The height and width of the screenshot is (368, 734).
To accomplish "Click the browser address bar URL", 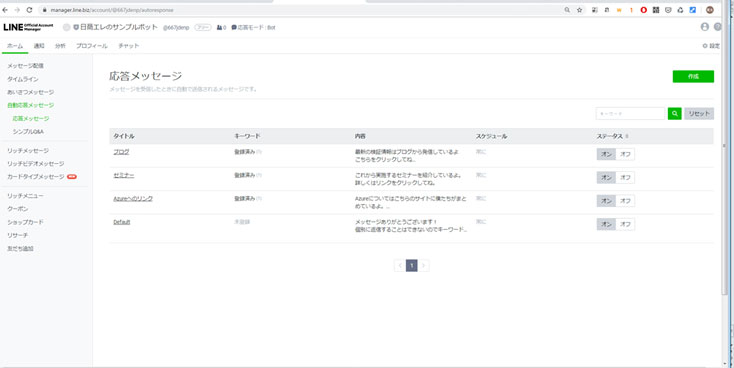I will [112, 10].
